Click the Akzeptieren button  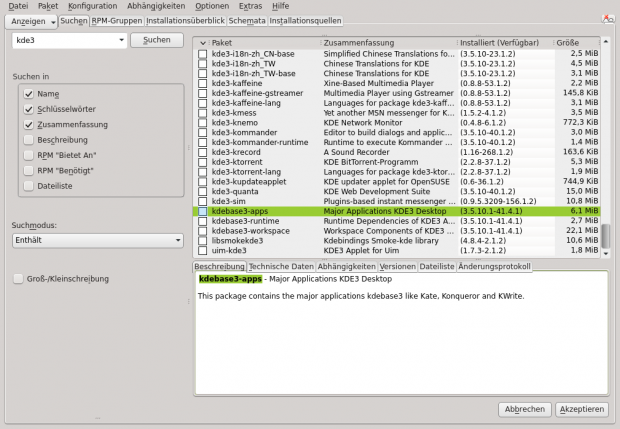click(582, 409)
